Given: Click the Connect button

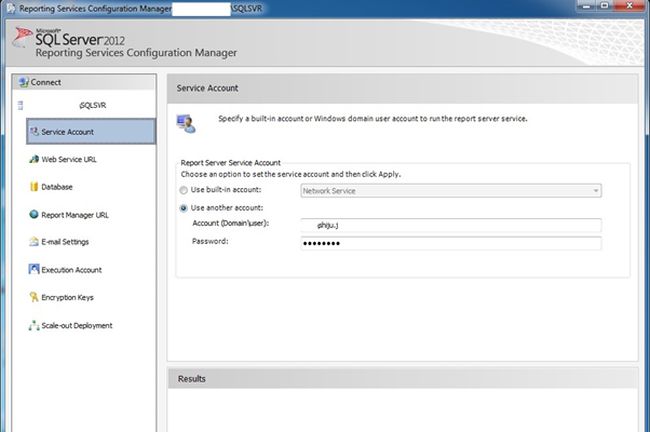Looking at the screenshot, I should coord(84,82).
